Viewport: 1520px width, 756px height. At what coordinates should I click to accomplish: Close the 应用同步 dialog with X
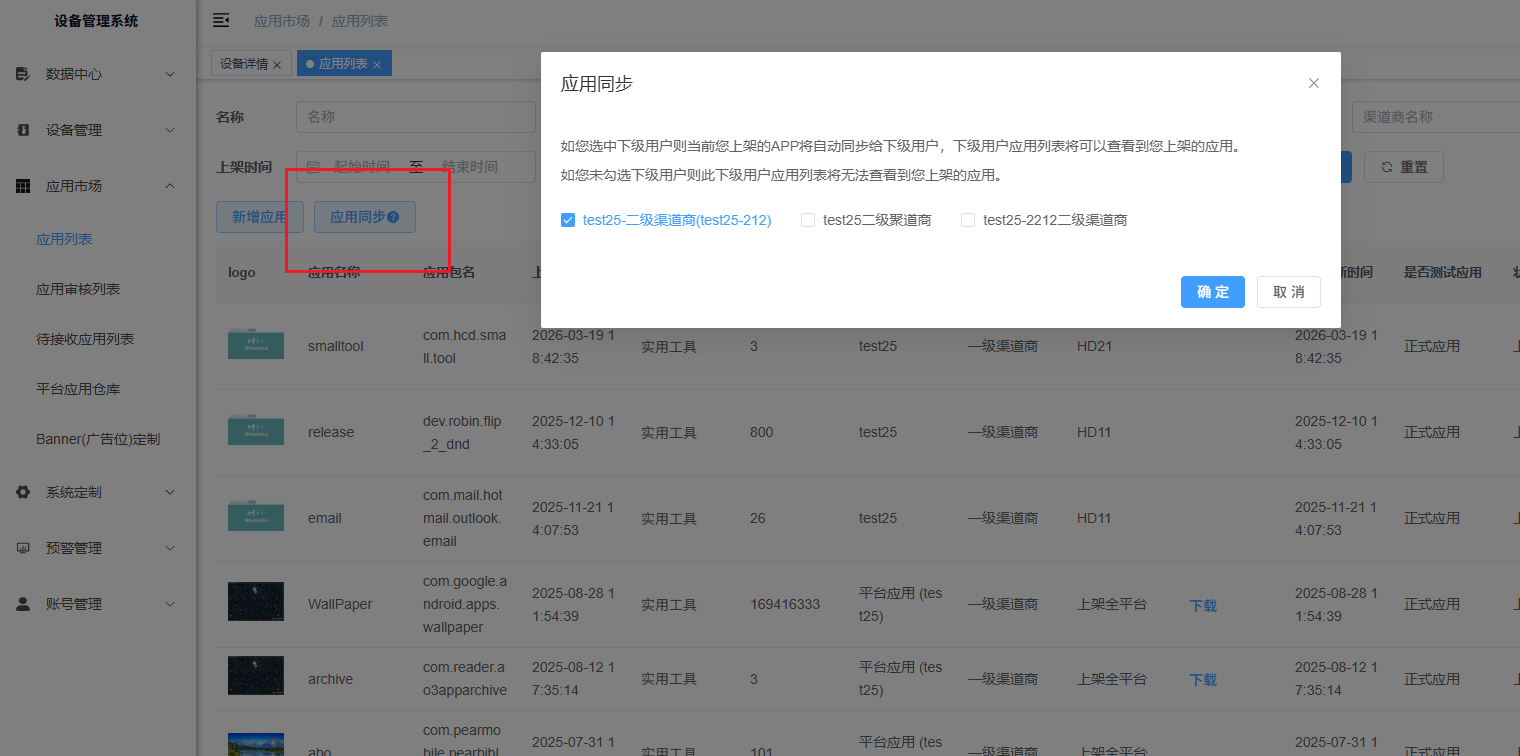(1314, 83)
